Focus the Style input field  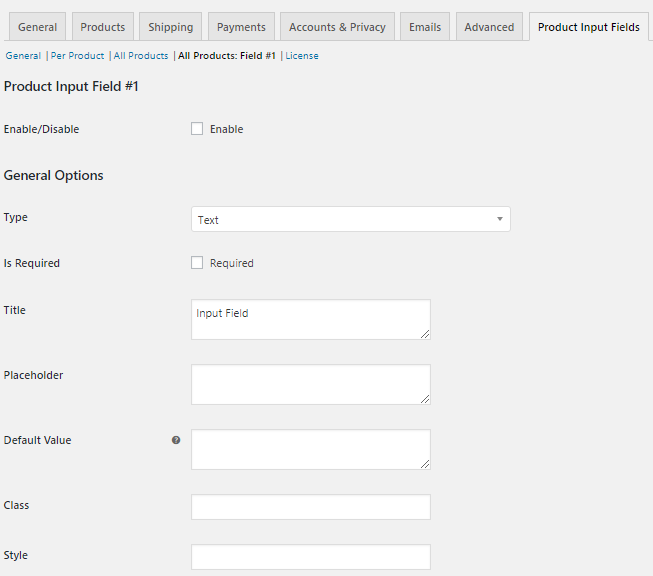[x=311, y=557]
